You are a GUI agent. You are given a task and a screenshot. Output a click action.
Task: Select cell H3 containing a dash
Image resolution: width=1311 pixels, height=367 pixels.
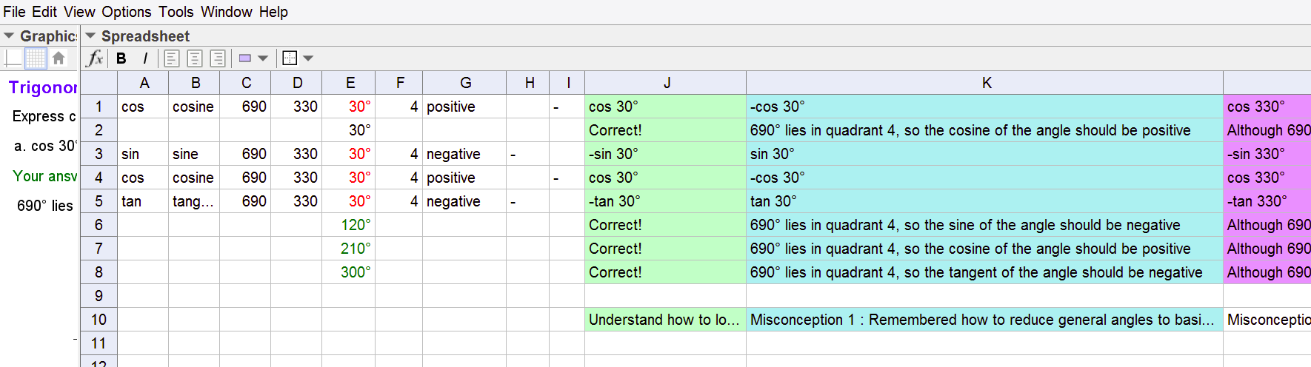pyautogui.click(x=528, y=154)
